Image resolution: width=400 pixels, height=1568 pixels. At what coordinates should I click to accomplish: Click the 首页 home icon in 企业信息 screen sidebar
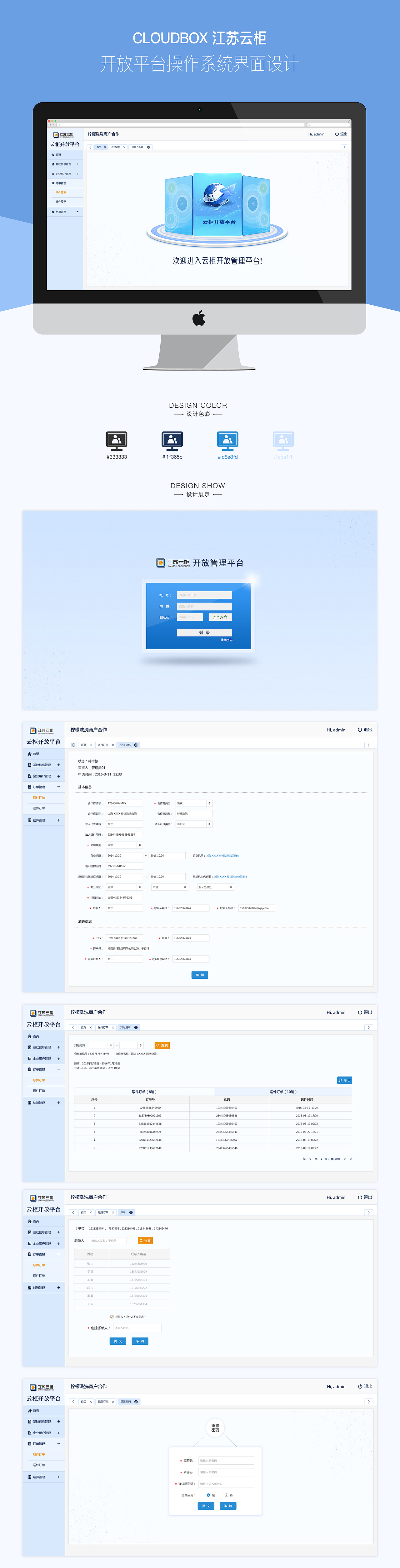click(29, 754)
